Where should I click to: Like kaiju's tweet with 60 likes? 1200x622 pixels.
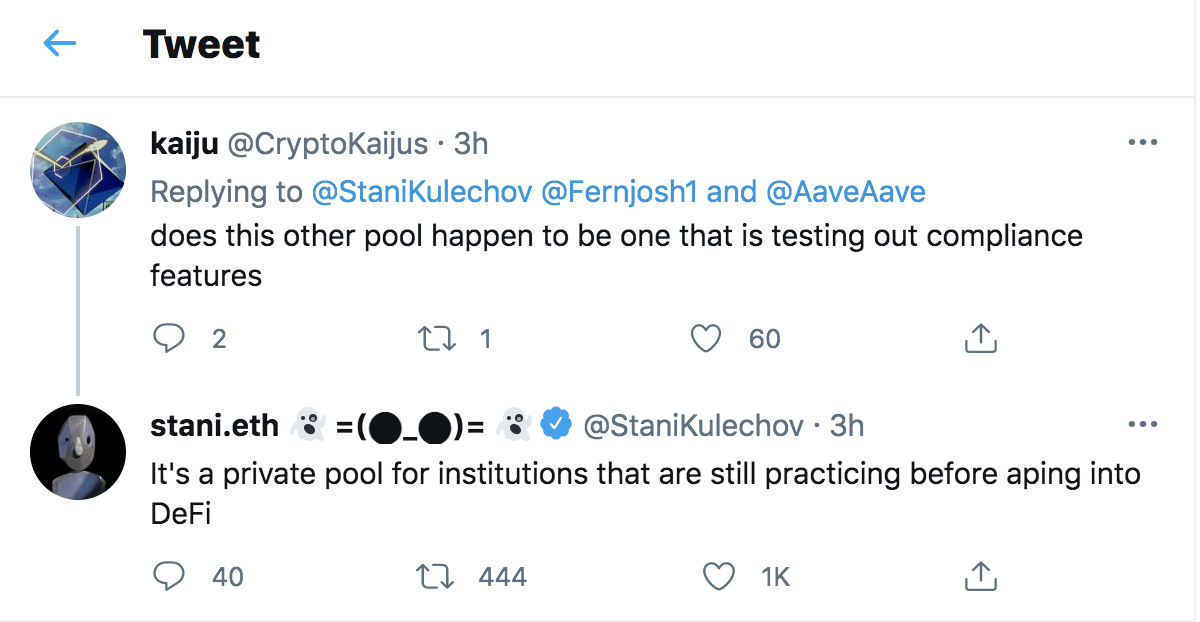click(x=707, y=339)
